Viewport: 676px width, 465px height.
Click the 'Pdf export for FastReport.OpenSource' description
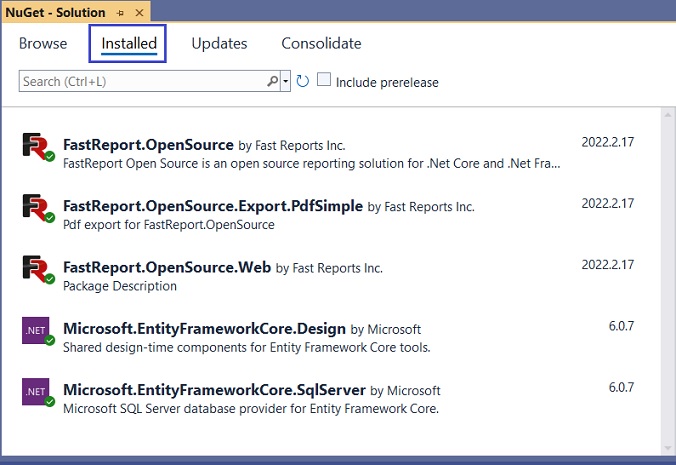tap(169, 225)
